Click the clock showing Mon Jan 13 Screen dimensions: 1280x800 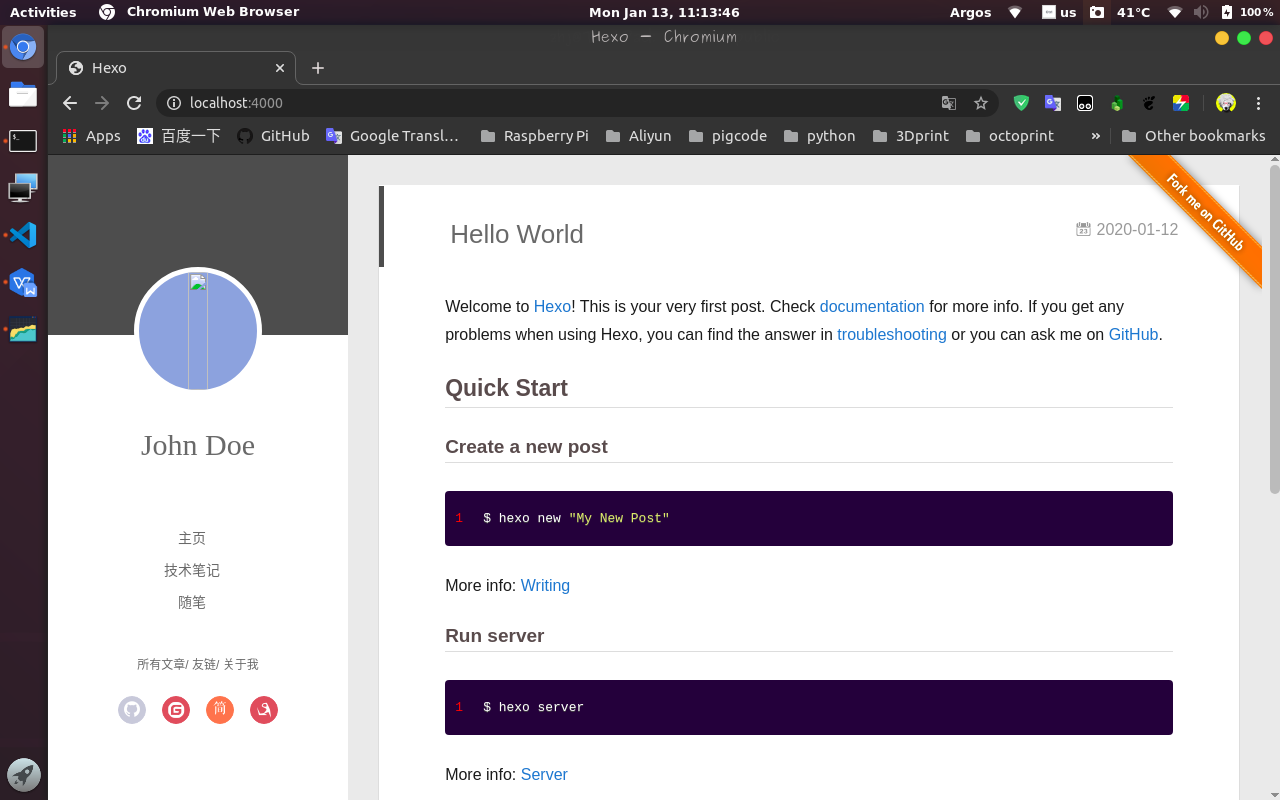click(x=664, y=12)
